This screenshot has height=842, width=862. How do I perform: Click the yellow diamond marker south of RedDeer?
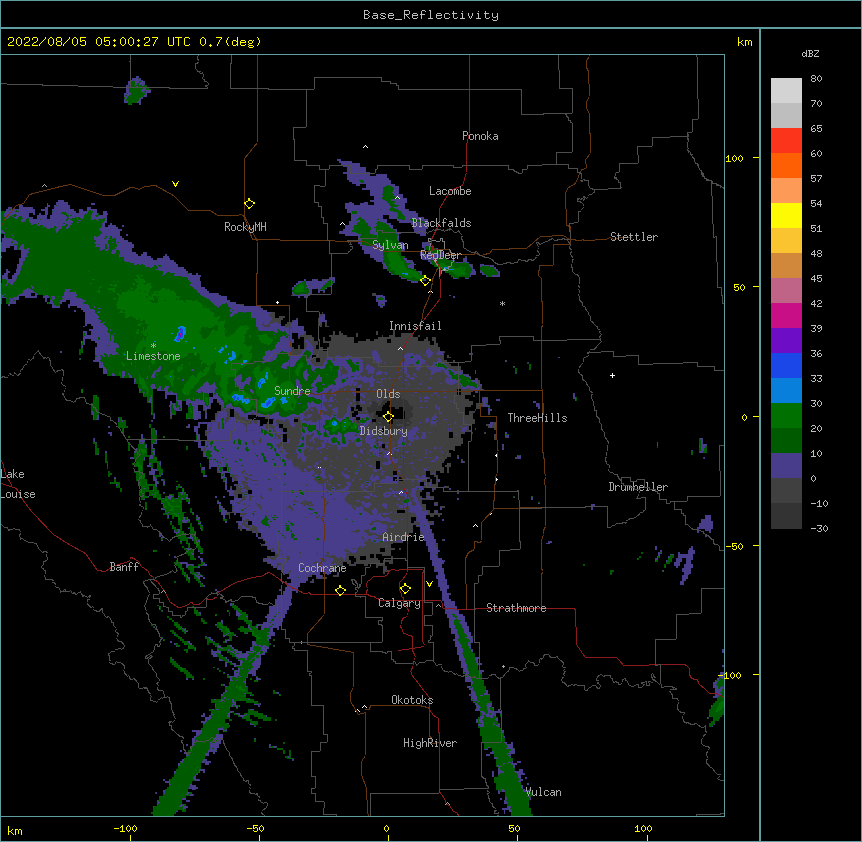coord(425,281)
